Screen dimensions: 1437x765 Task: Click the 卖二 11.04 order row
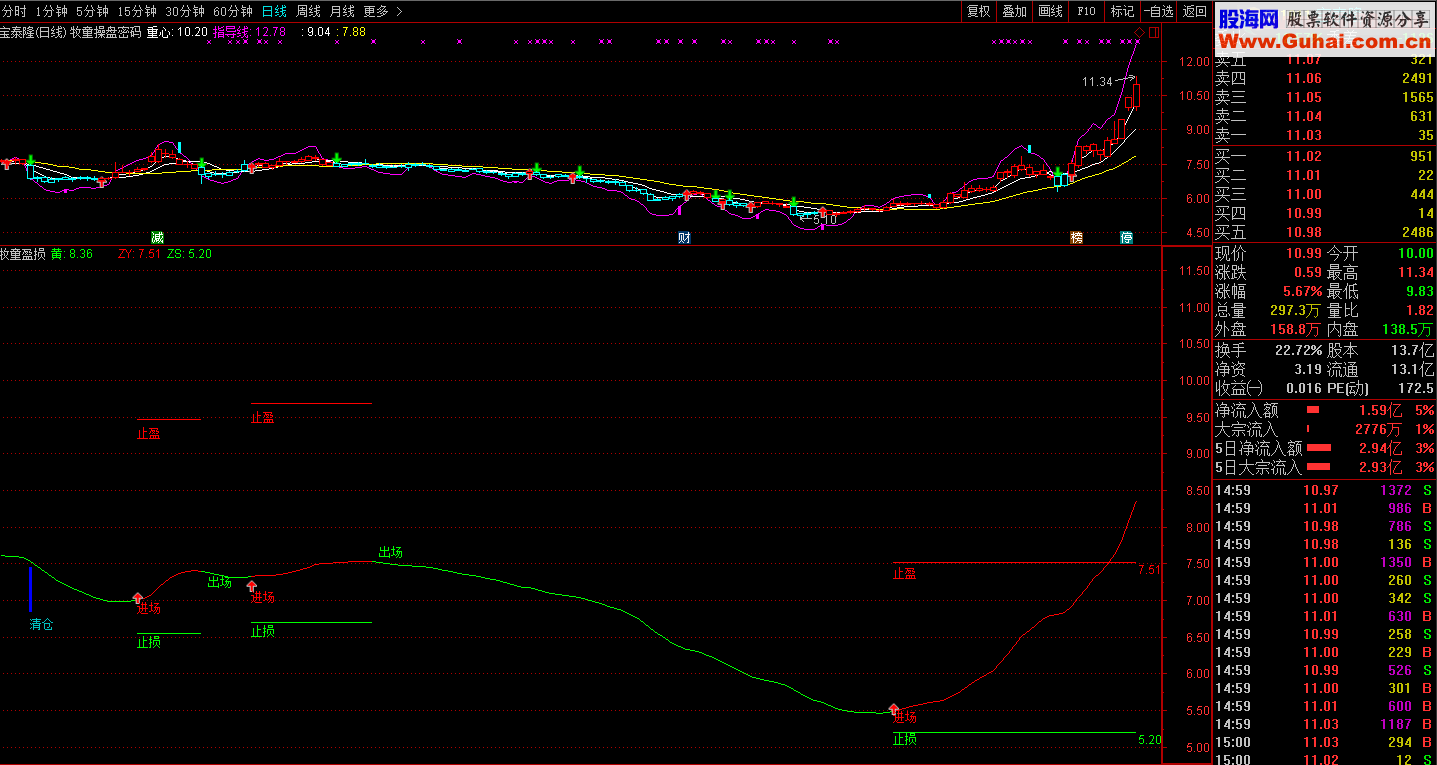[x=1324, y=116]
